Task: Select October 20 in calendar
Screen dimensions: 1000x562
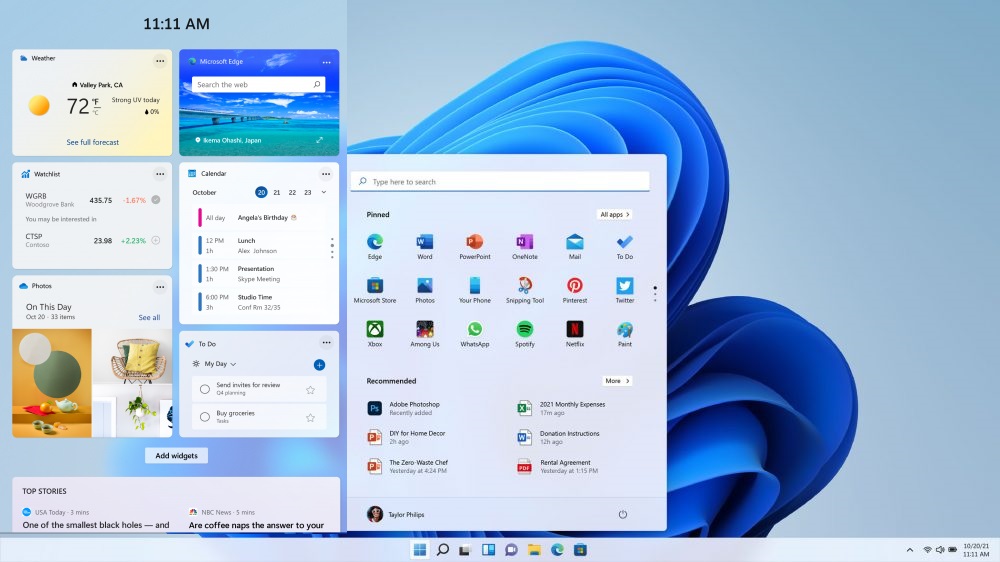Action: (x=261, y=192)
